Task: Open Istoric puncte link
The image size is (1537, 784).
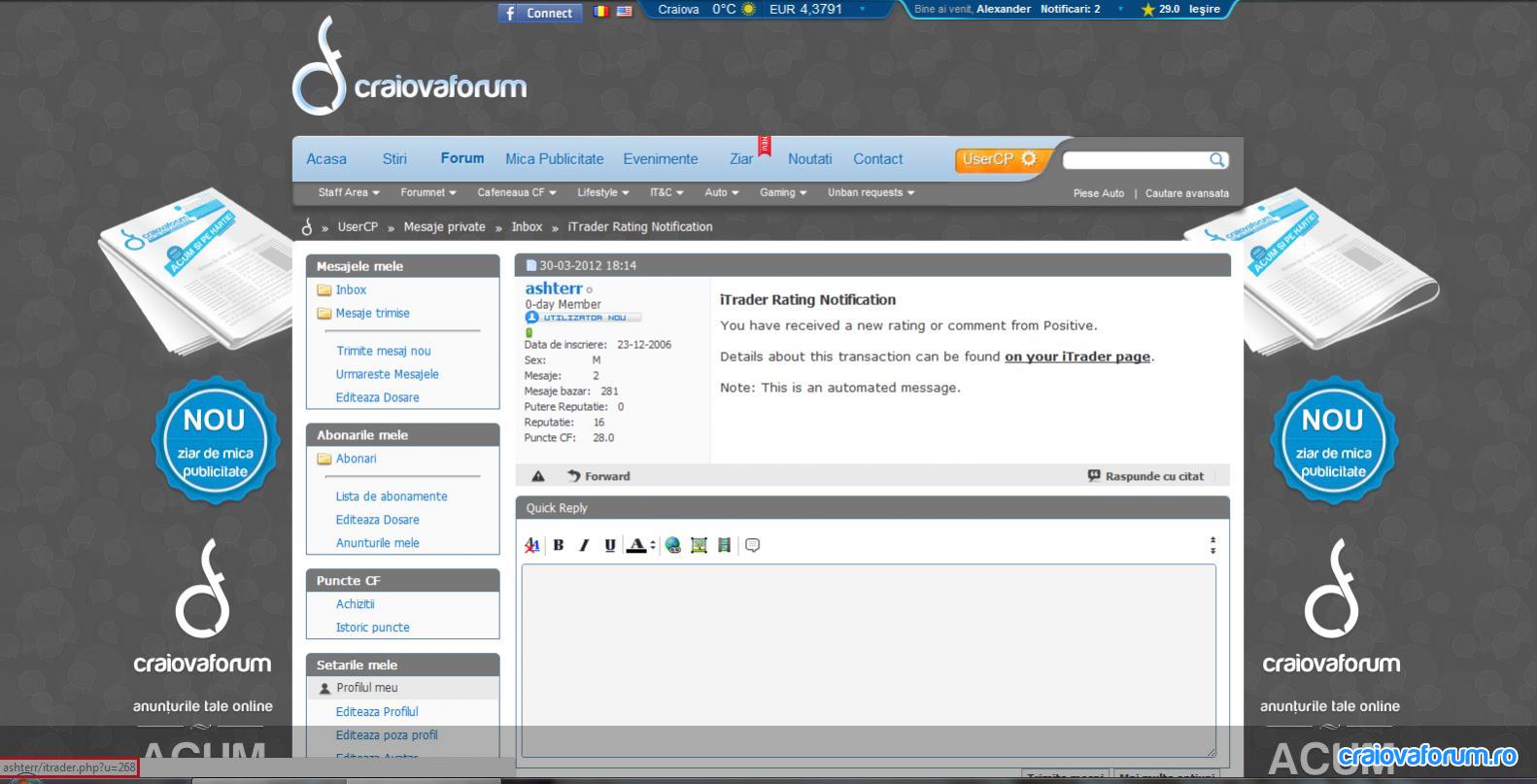Action: 373,628
